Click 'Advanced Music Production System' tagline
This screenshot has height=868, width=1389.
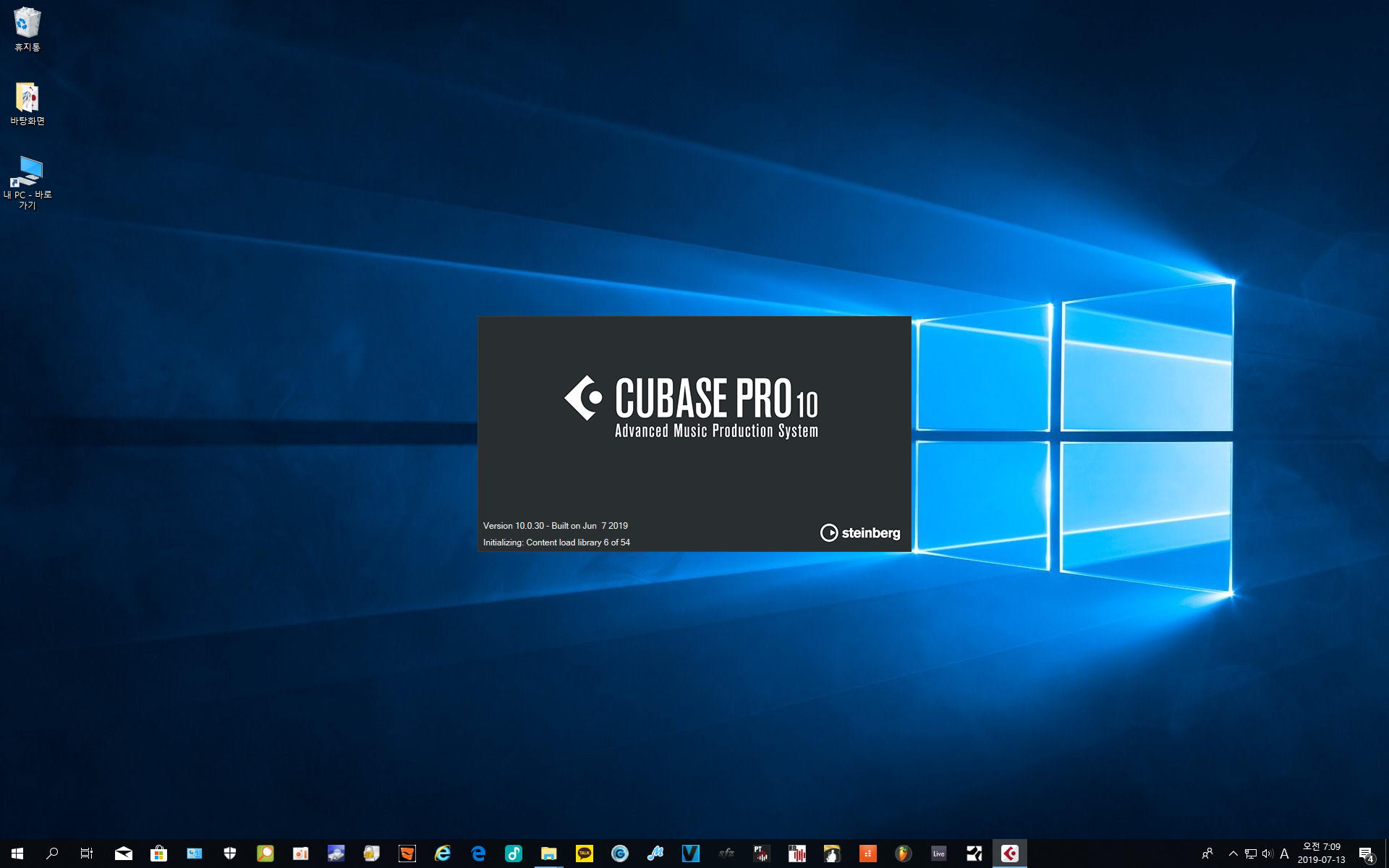click(x=716, y=431)
